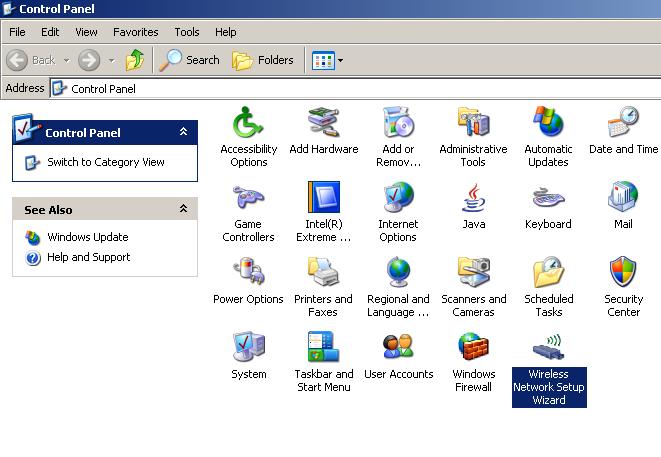
Task: Click the Forward arrow button
Action: pos(89,60)
